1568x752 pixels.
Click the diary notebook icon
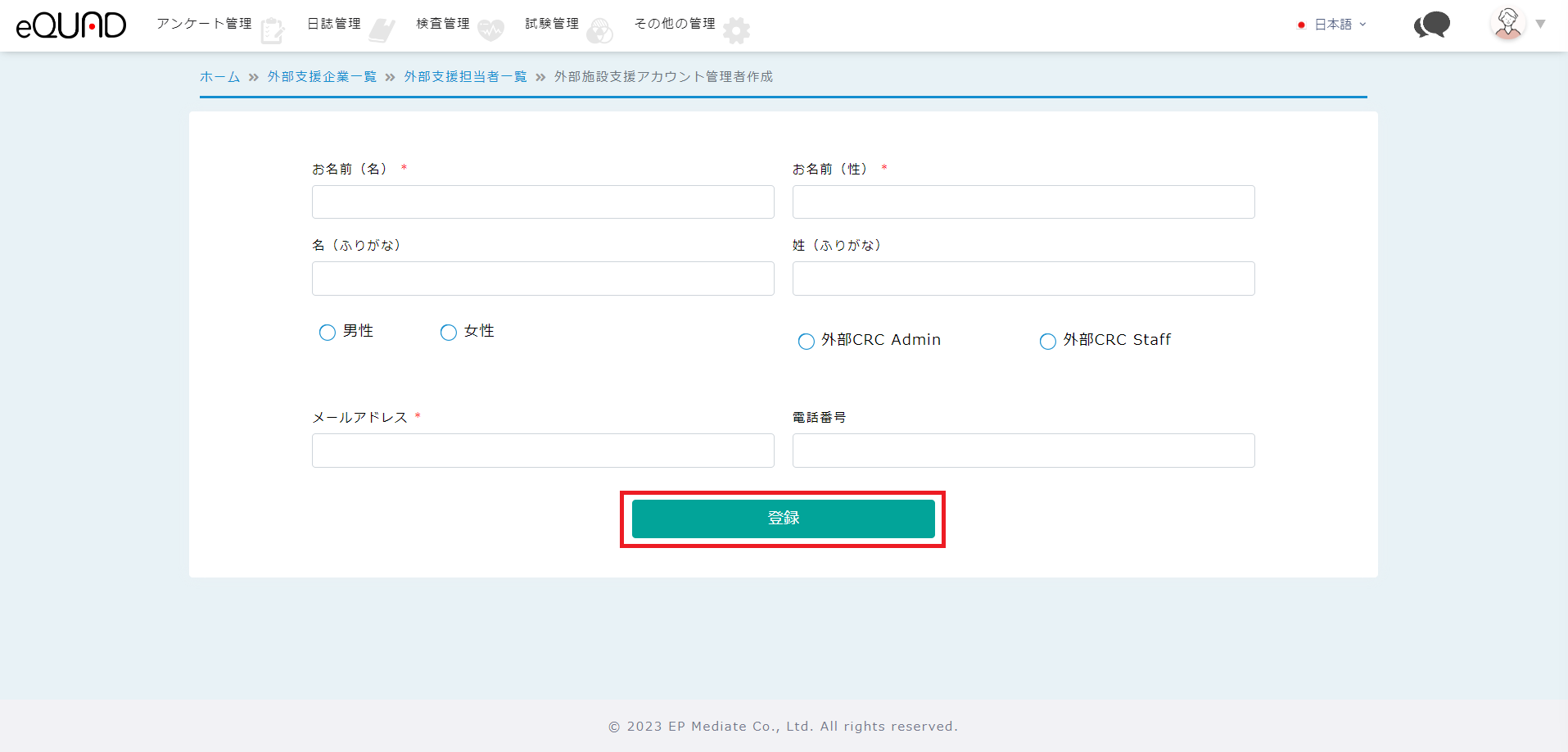pyautogui.click(x=382, y=31)
